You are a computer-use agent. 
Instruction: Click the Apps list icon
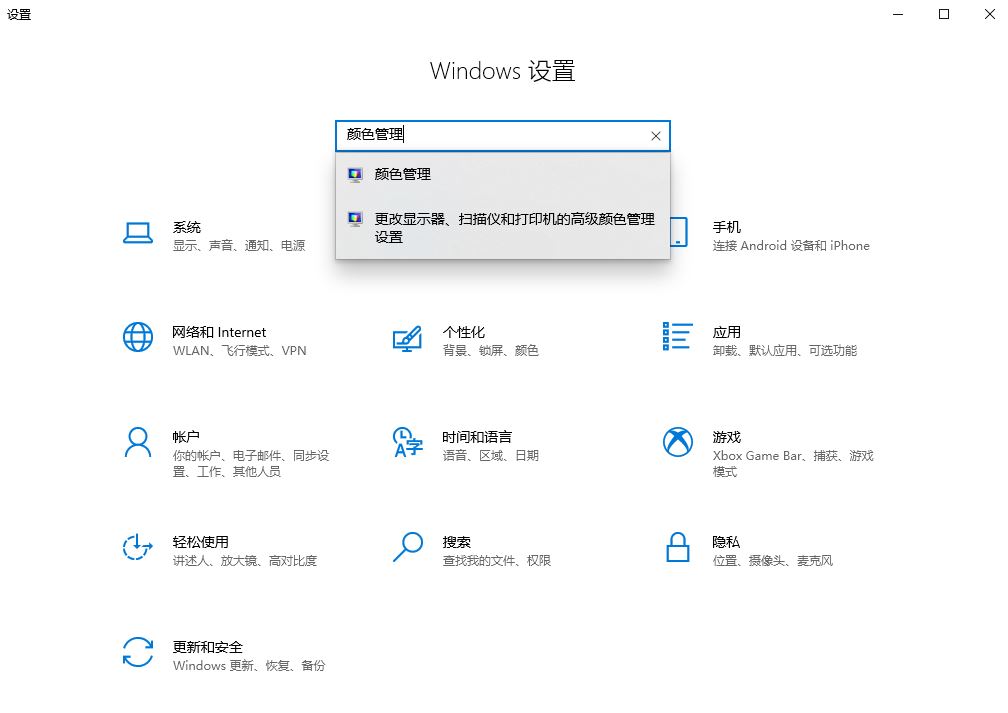coord(678,336)
